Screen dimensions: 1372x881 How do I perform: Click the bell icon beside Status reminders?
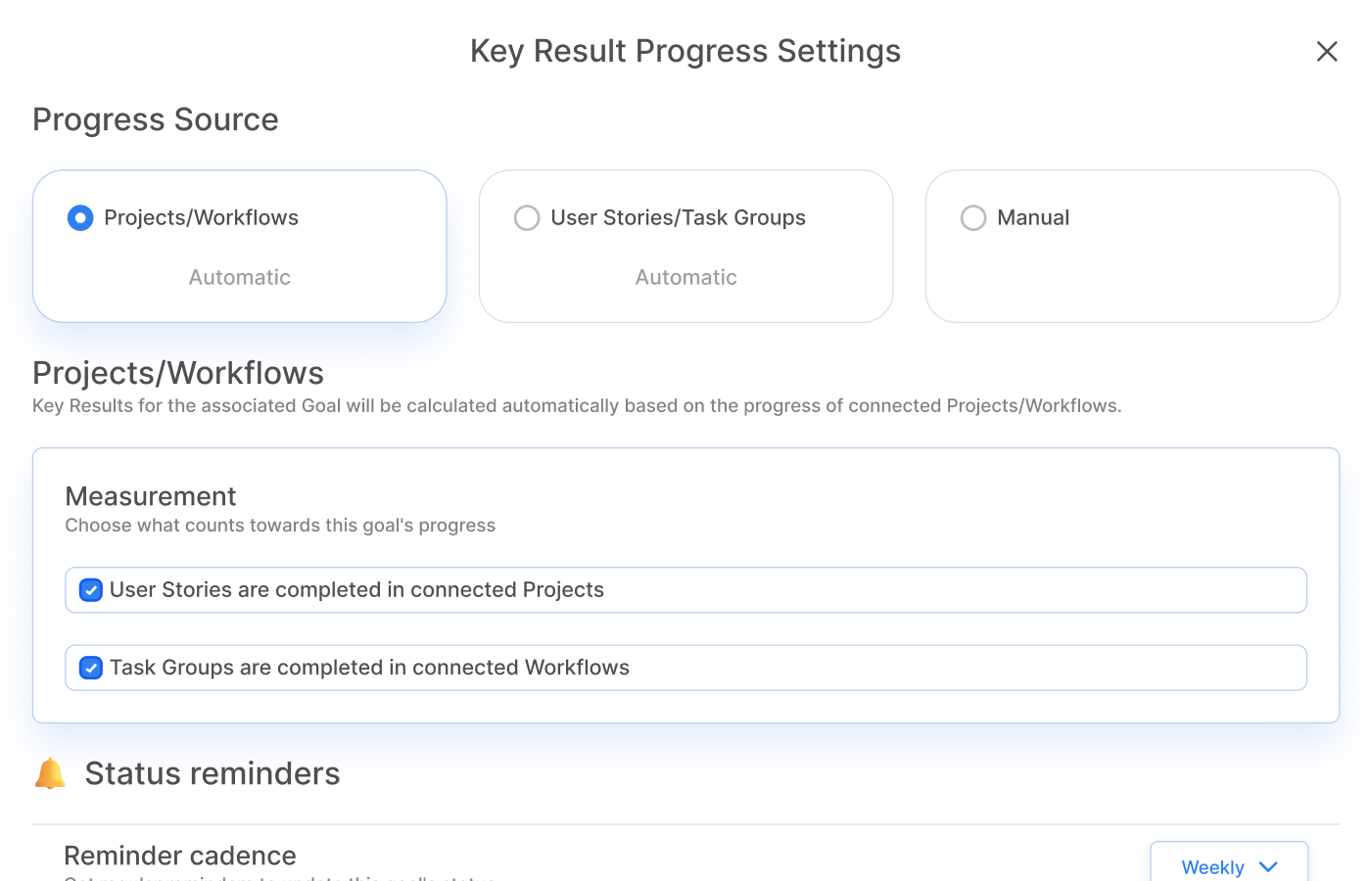pyautogui.click(x=50, y=773)
